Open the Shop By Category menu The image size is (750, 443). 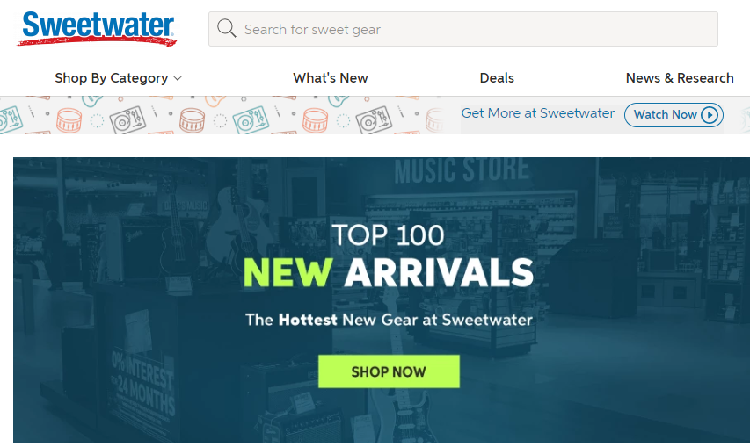(118, 78)
